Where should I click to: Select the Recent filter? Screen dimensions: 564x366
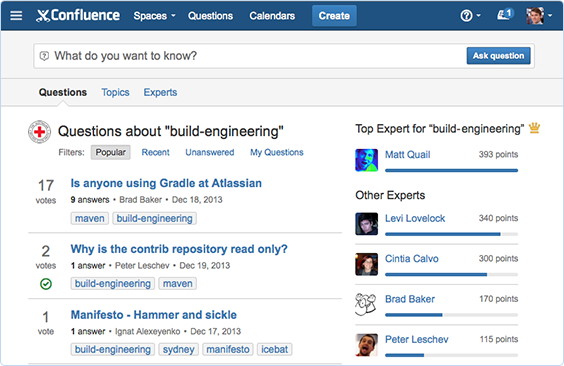pos(155,152)
